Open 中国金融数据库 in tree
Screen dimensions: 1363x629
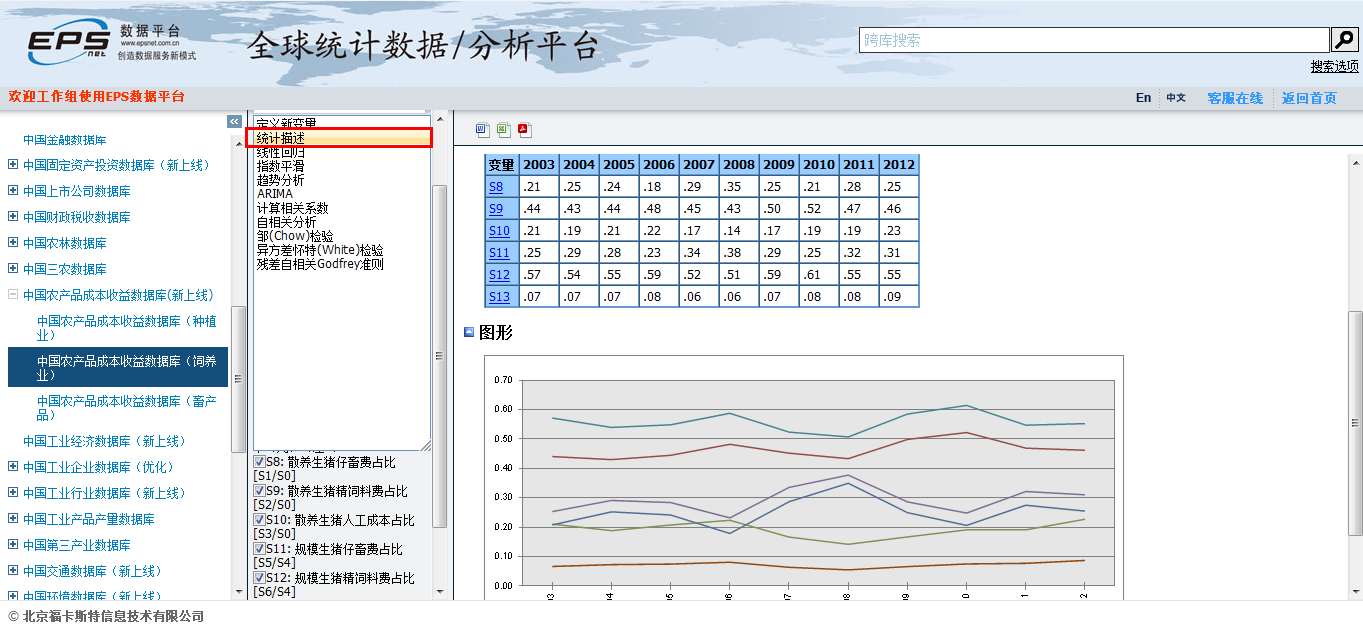pyautogui.click(x=64, y=141)
